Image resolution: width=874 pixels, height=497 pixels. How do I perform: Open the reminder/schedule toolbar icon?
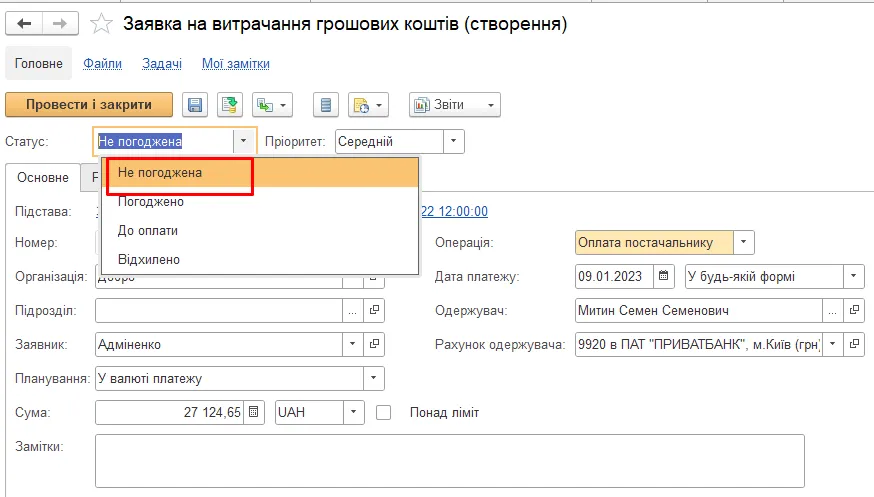(368, 105)
